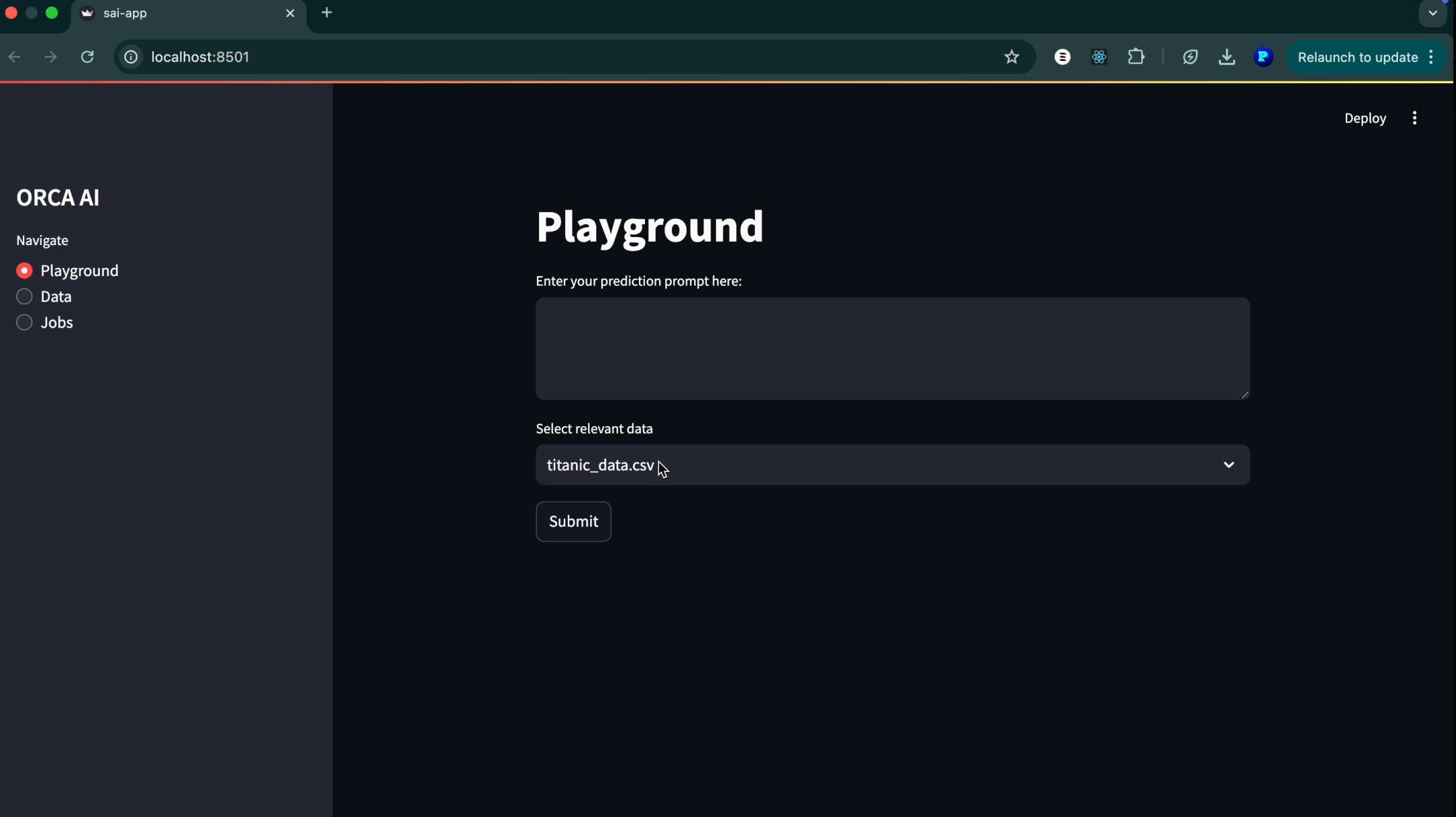1456x817 pixels.
Task: Select the Playground radio option
Action: (24, 271)
